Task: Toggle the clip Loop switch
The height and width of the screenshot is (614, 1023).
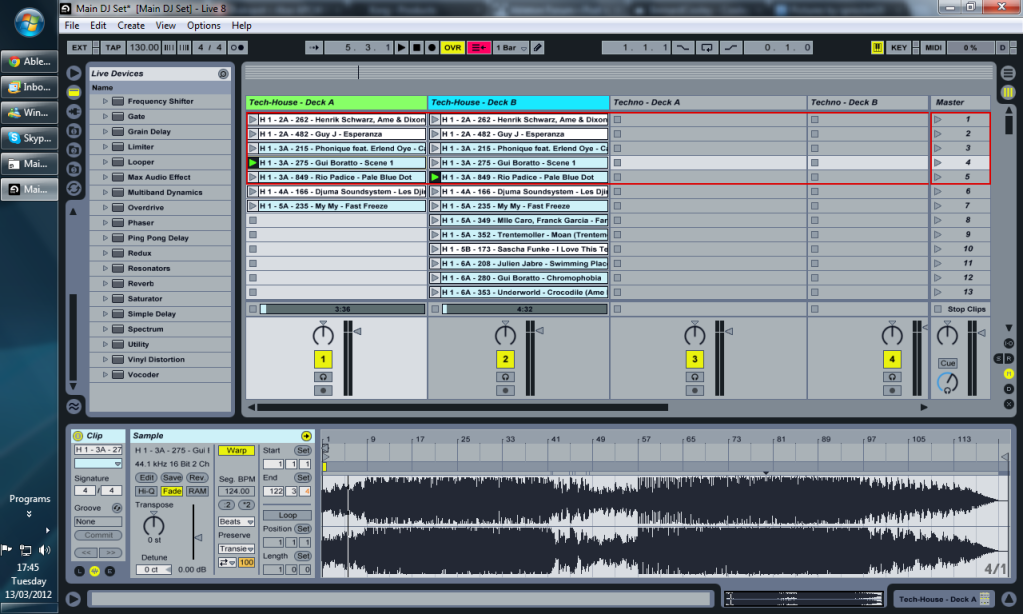Action: click(287, 515)
